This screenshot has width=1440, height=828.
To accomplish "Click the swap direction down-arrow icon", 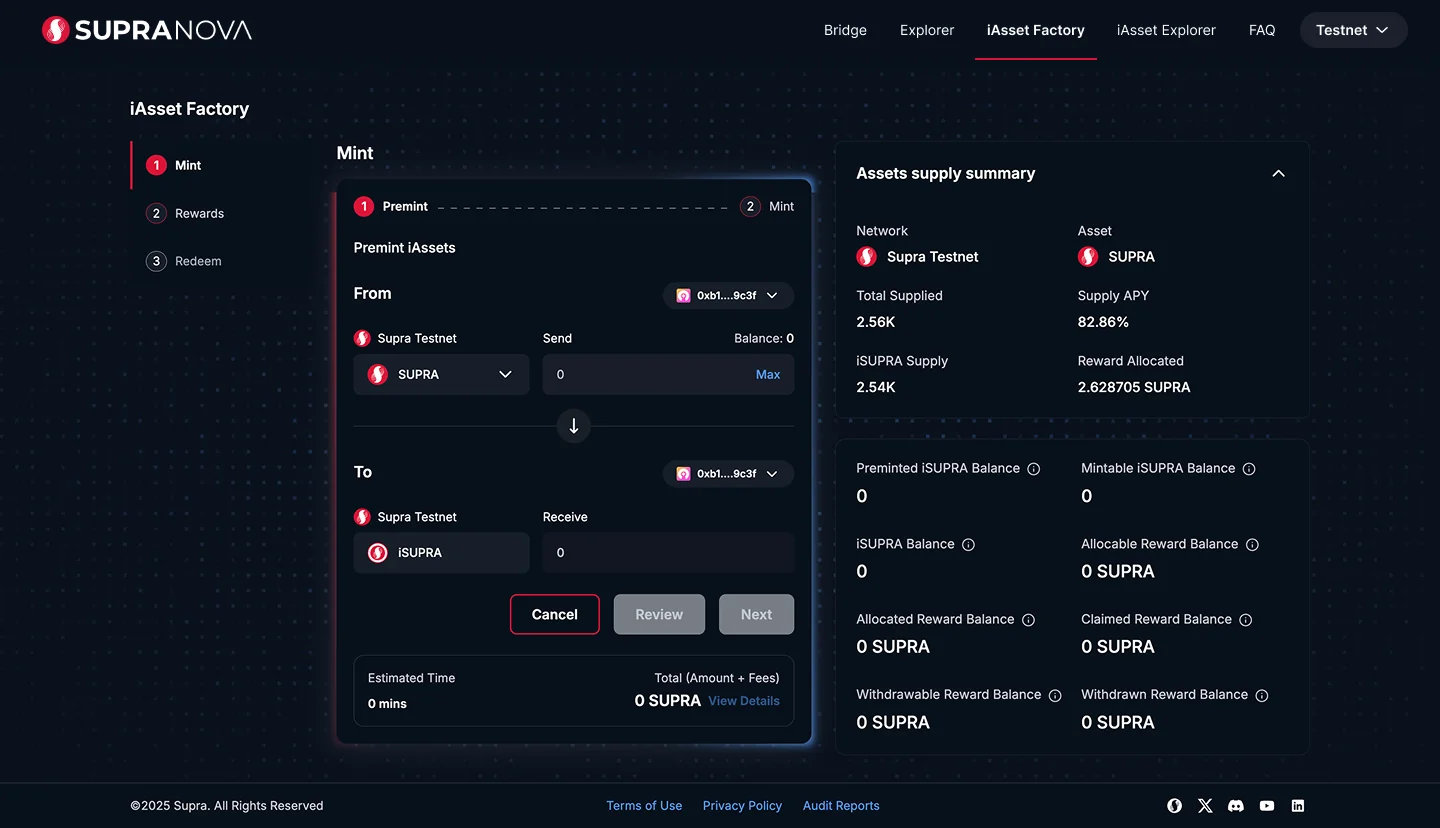I will (574, 426).
